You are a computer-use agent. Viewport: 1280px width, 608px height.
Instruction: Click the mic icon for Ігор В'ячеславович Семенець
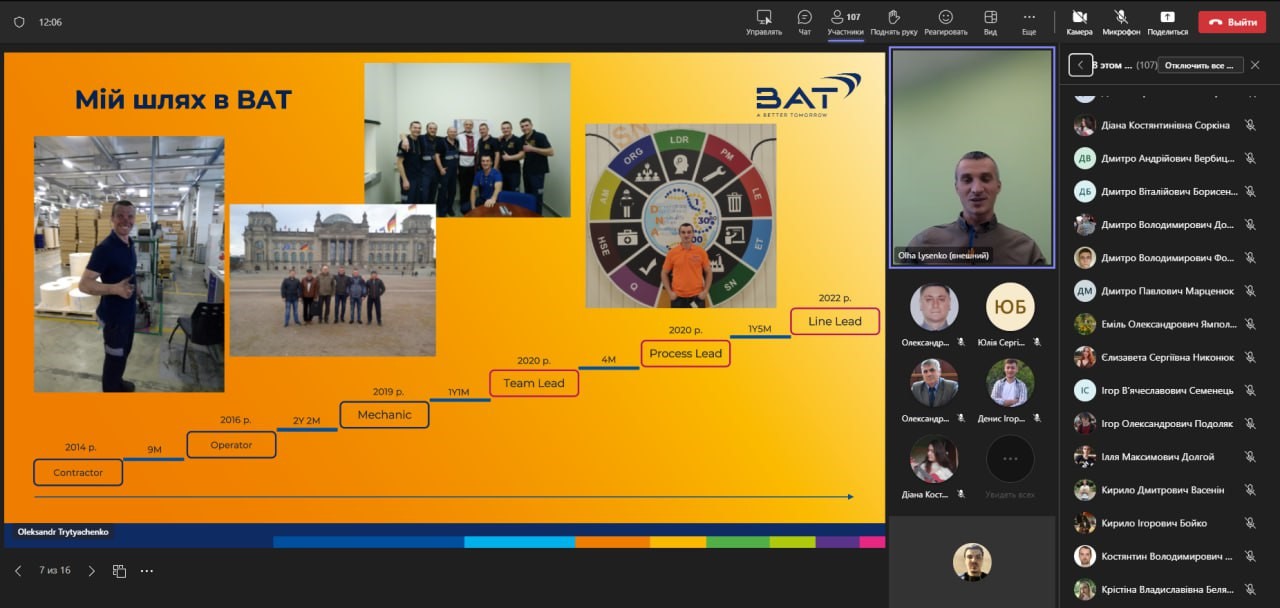[1250, 390]
